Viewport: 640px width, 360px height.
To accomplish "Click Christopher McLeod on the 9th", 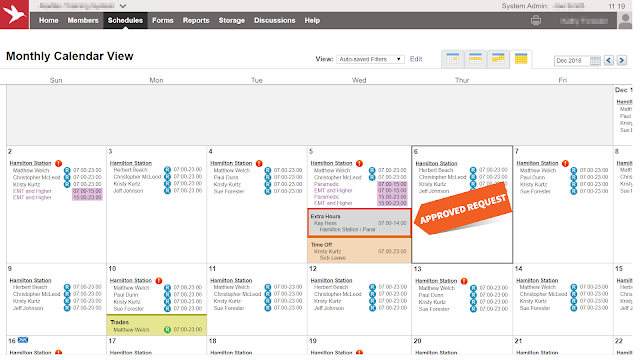I will tap(36, 294).
